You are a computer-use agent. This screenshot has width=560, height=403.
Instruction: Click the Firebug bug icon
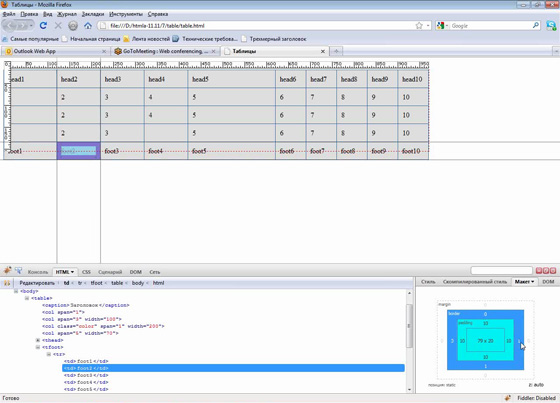8,271
